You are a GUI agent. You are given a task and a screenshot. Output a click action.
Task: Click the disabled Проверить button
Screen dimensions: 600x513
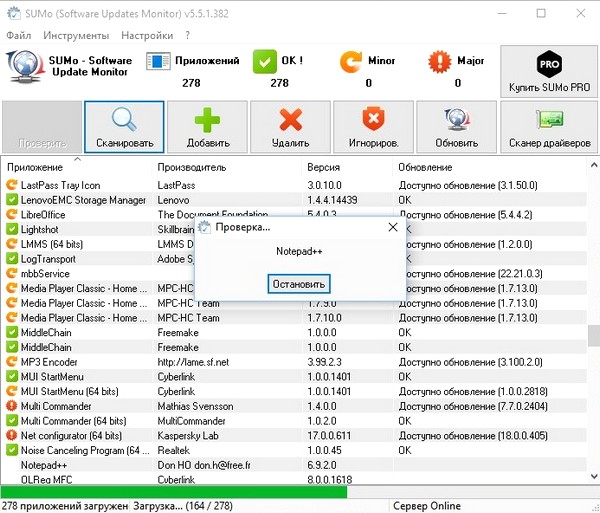pyautogui.click(x=42, y=127)
